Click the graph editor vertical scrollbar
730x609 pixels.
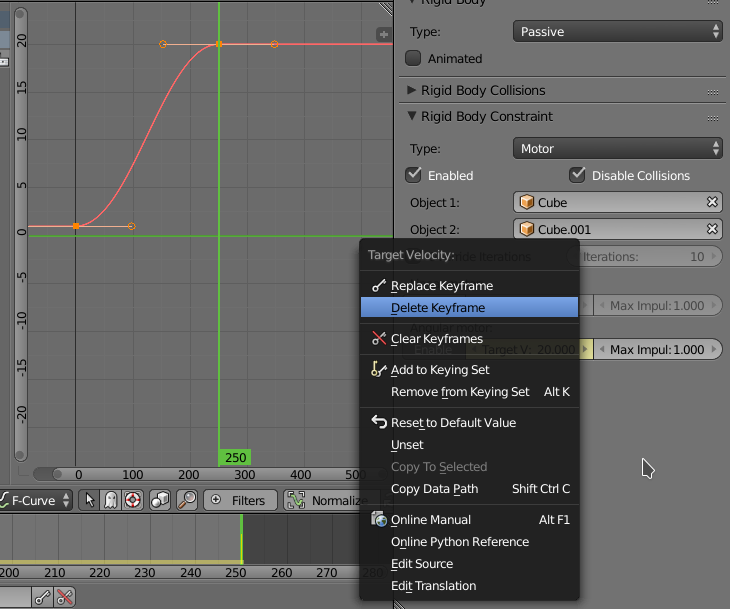(x=20, y=234)
